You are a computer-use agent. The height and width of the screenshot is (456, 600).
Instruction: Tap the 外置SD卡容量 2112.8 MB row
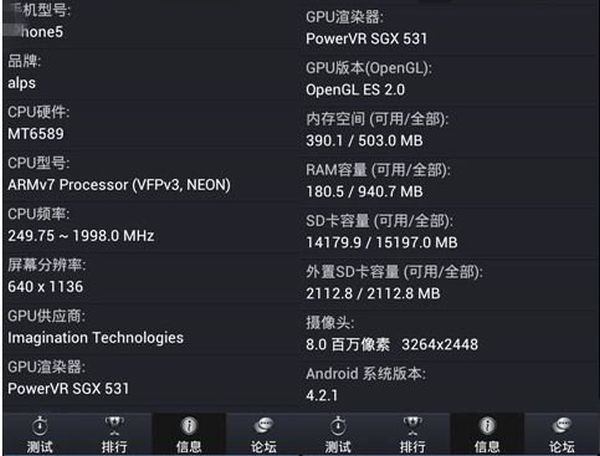(x=450, y=283)
